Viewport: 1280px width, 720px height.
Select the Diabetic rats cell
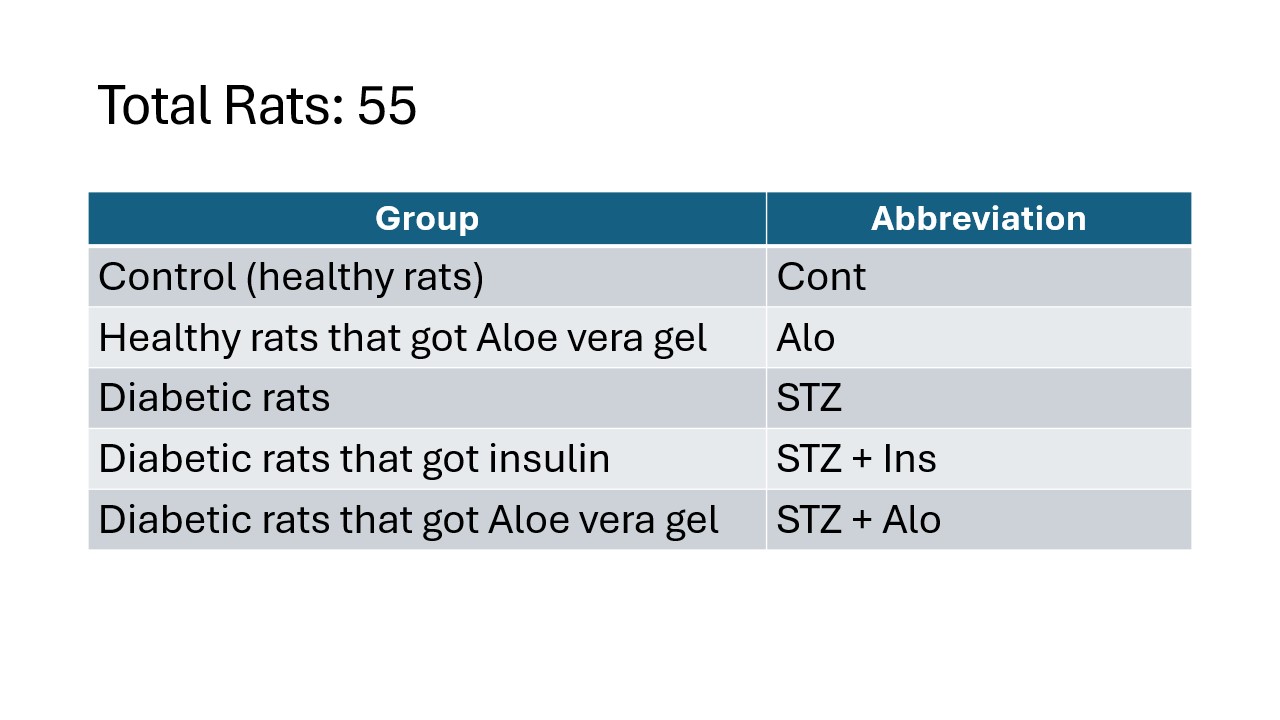click(427, 398)
